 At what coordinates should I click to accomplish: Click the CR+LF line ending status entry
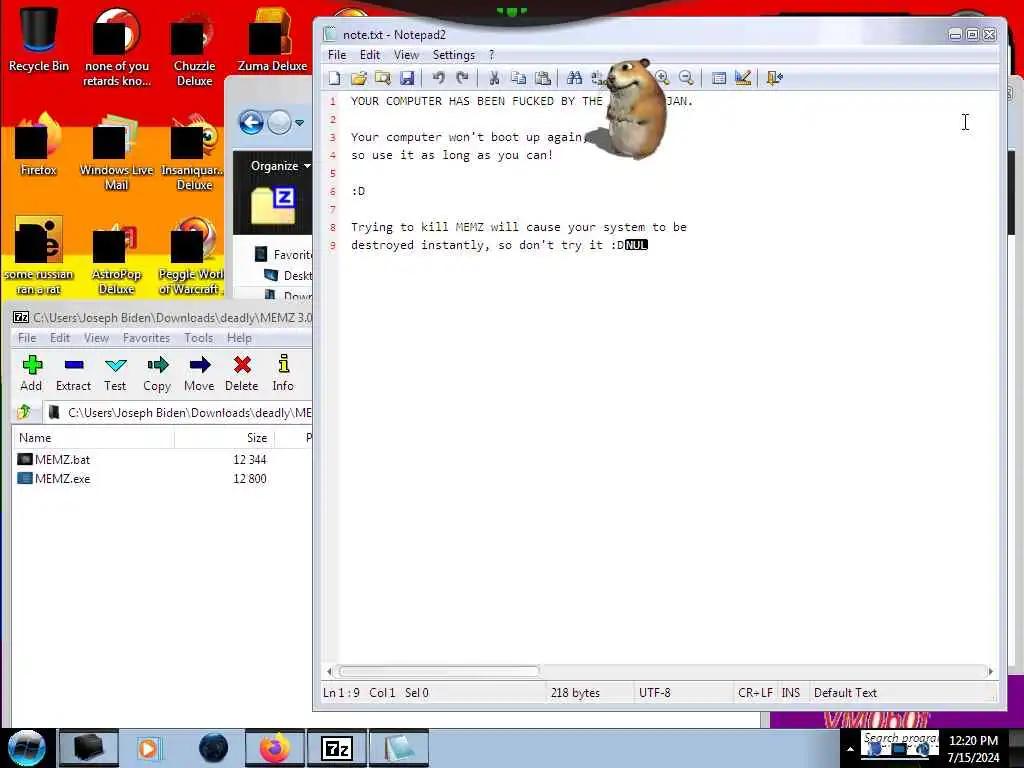pos(755,692)
